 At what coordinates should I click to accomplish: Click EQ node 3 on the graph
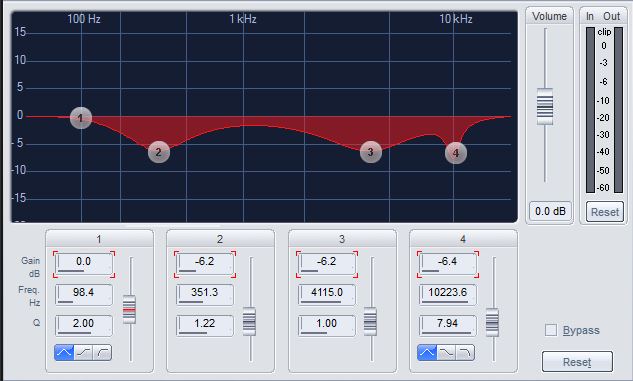pos(371,152)
